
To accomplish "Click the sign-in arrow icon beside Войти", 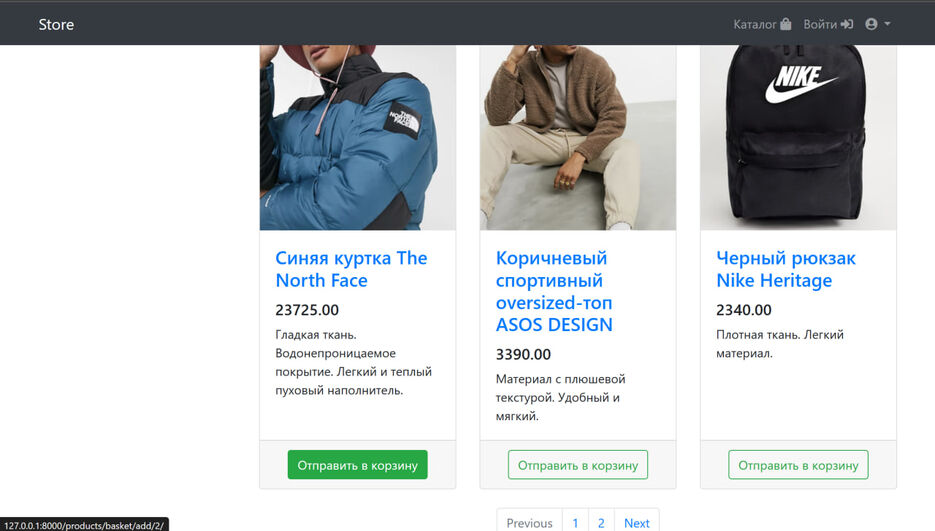I will pos(847,24).
